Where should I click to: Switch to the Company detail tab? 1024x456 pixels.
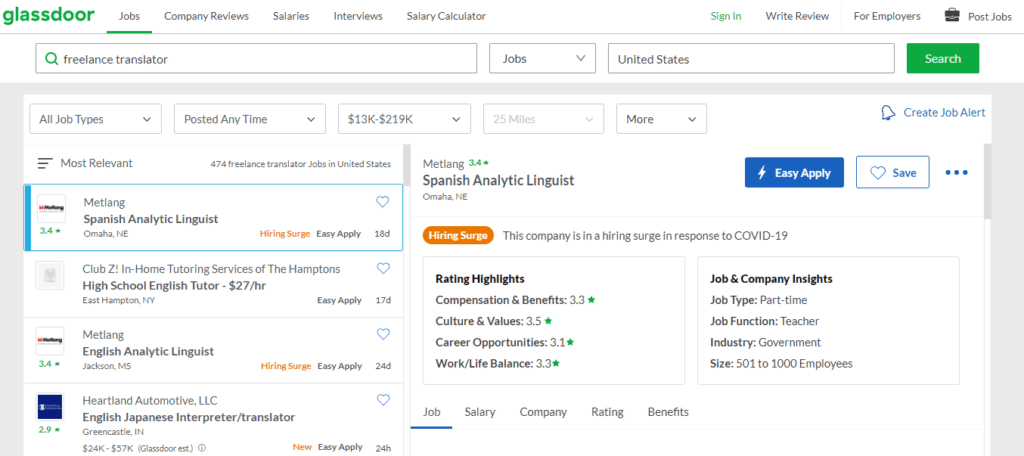(543, 412)
